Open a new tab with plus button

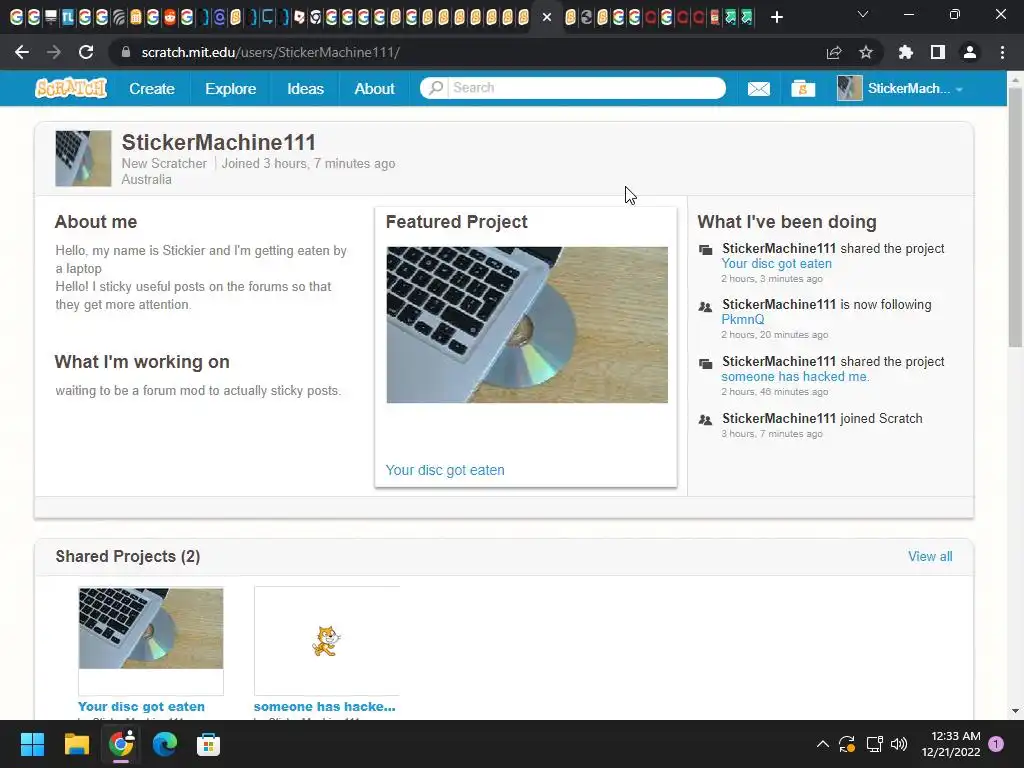pyautogui.click(x=776, y=17)
